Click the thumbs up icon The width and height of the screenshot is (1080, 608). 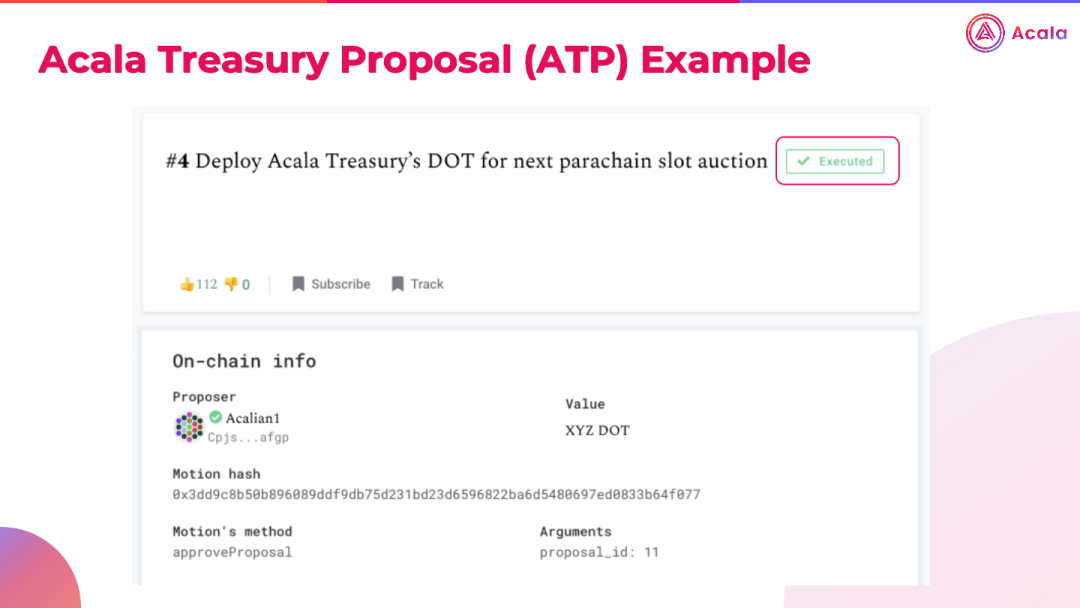click(x=187, y=284)
